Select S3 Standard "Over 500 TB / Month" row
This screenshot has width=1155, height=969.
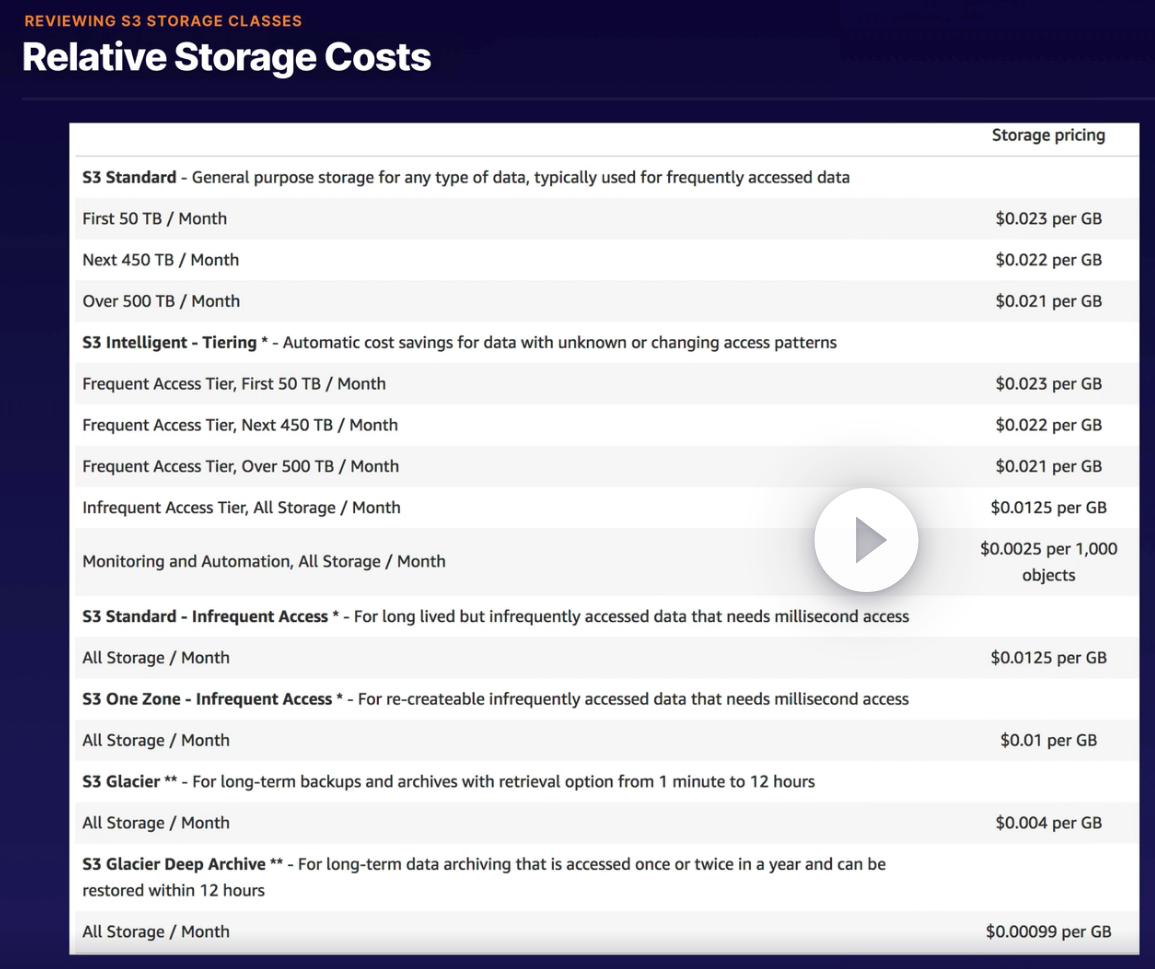click(x=160, y=301)
